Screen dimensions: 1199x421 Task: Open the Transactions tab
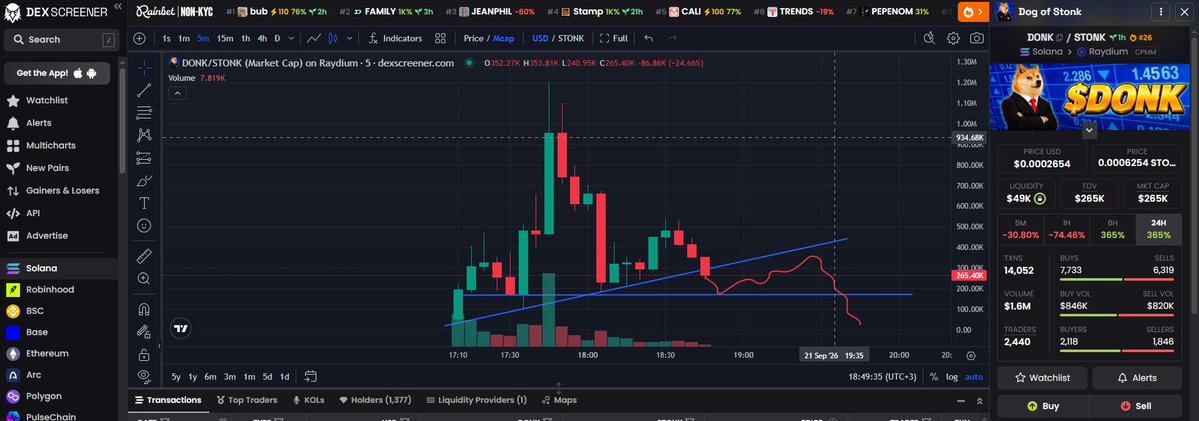pos(168,400)
